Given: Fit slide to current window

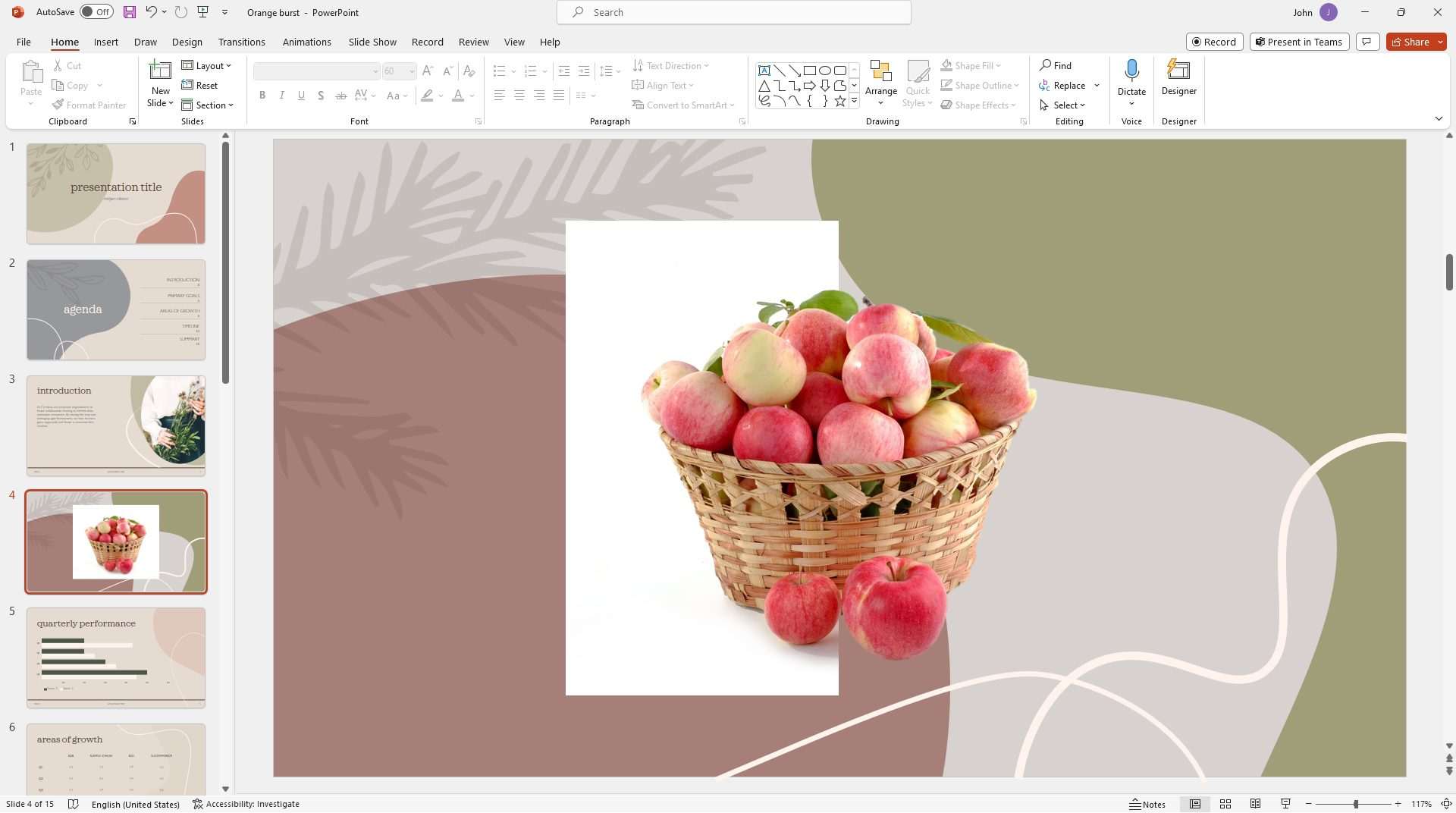Looking at the screenshot, I should pos(1446,804).
